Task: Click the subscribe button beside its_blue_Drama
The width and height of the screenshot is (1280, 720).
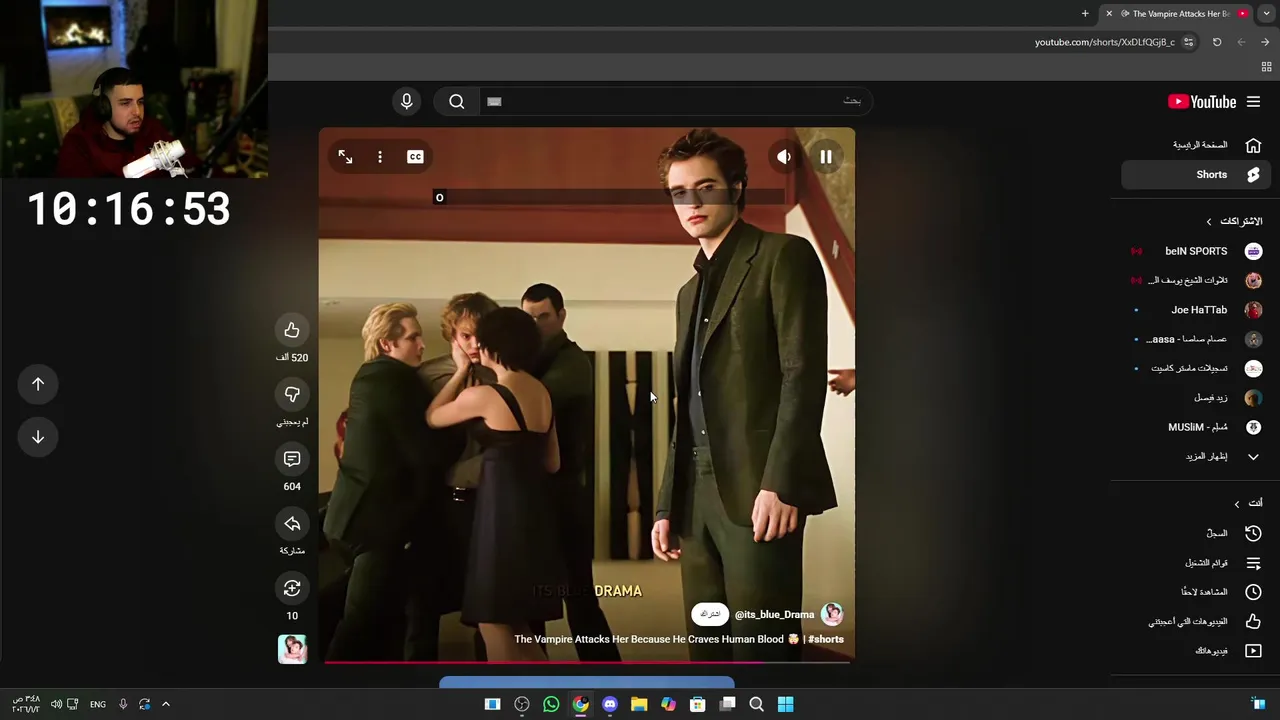Action: tap(710, 614)
